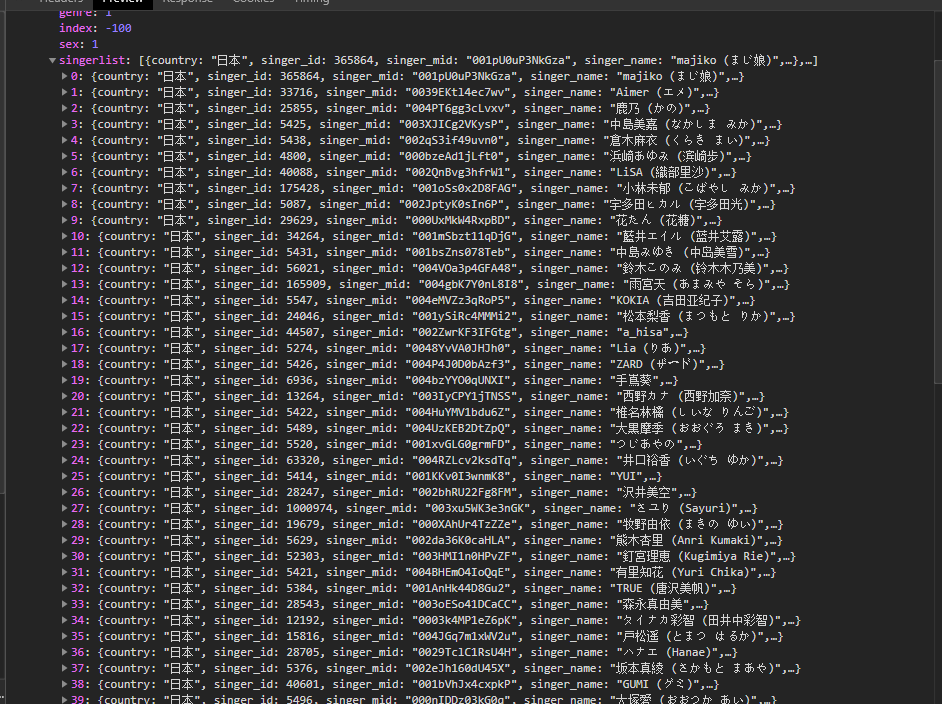Viewport: 942px width, 704px height.
Task: Expand item 33 with singer_id 28543
Action: click(x=64, y=605)
